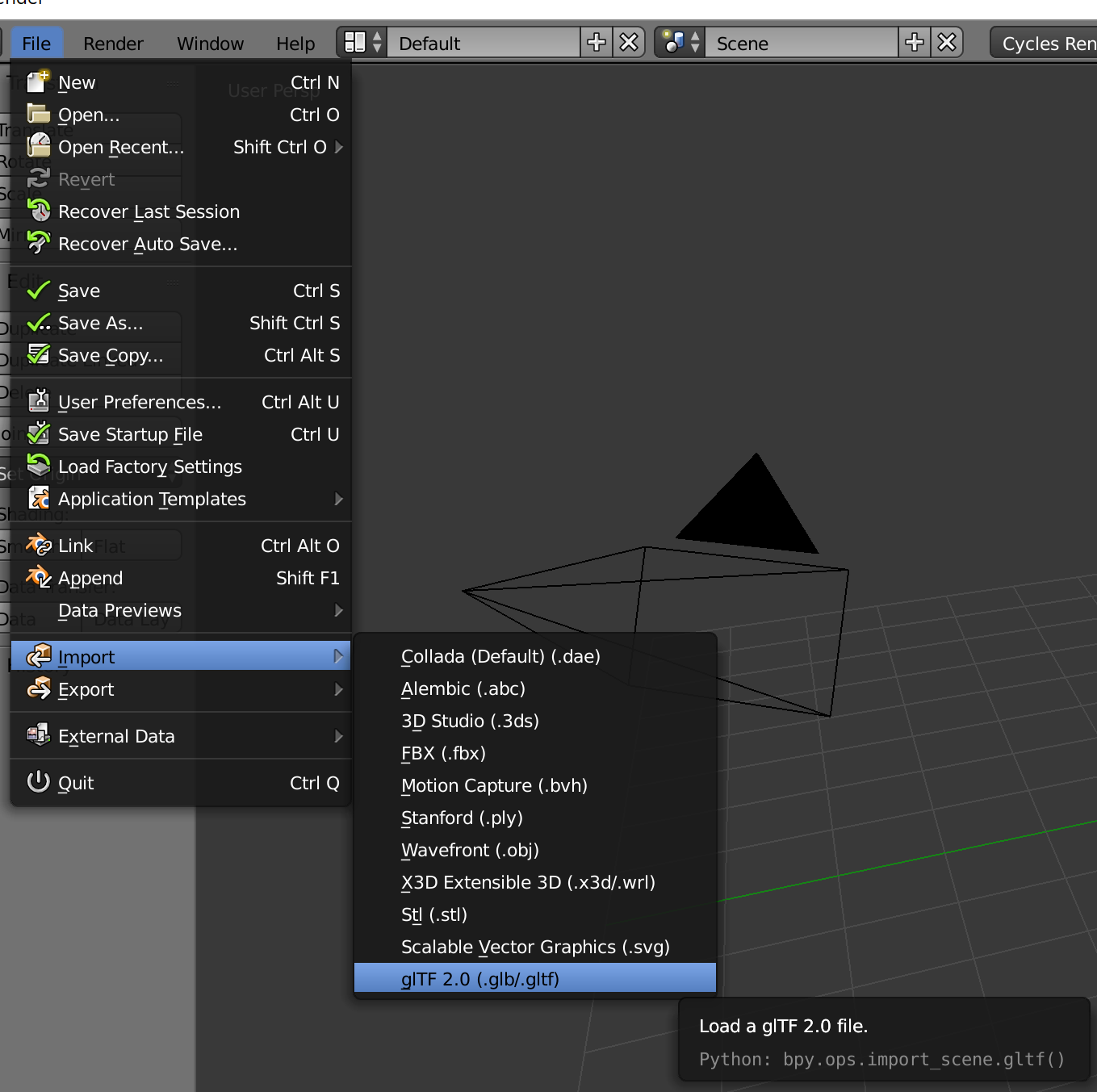
Task: Click the Save As icon
Action: [39, 323]
